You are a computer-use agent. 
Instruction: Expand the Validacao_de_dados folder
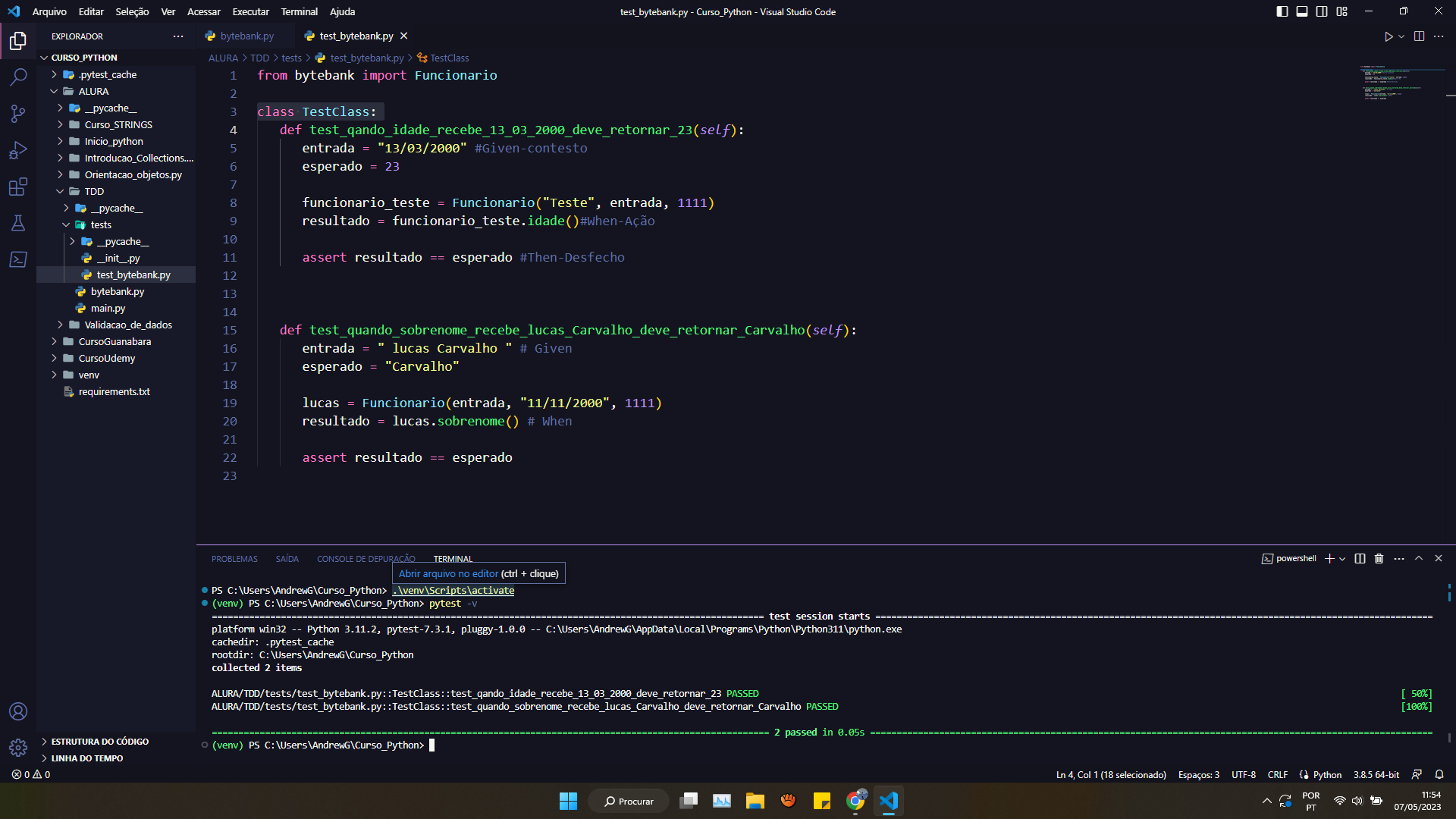60,325
